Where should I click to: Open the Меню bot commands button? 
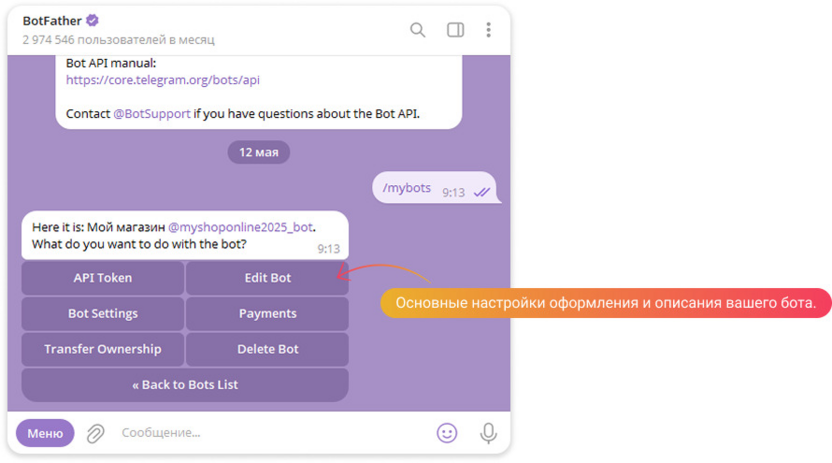(x=45, y=433)
